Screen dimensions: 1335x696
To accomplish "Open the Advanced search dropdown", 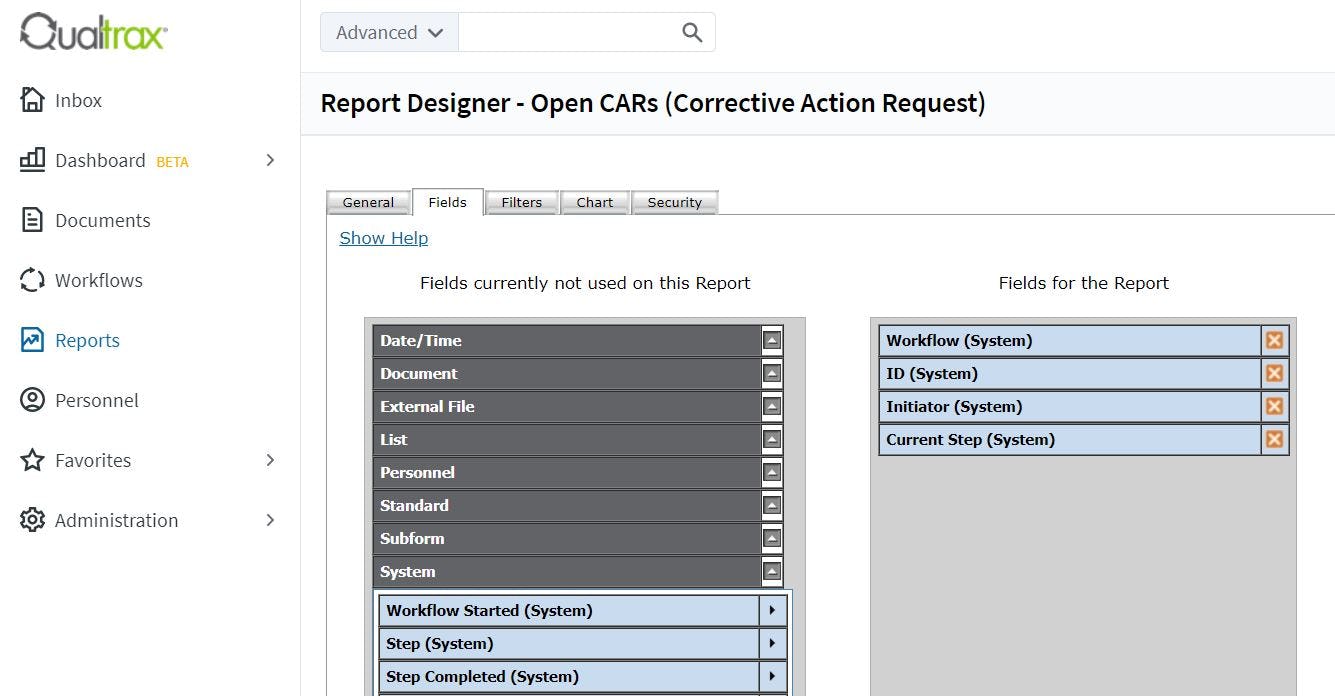I will tap(389, 32).
